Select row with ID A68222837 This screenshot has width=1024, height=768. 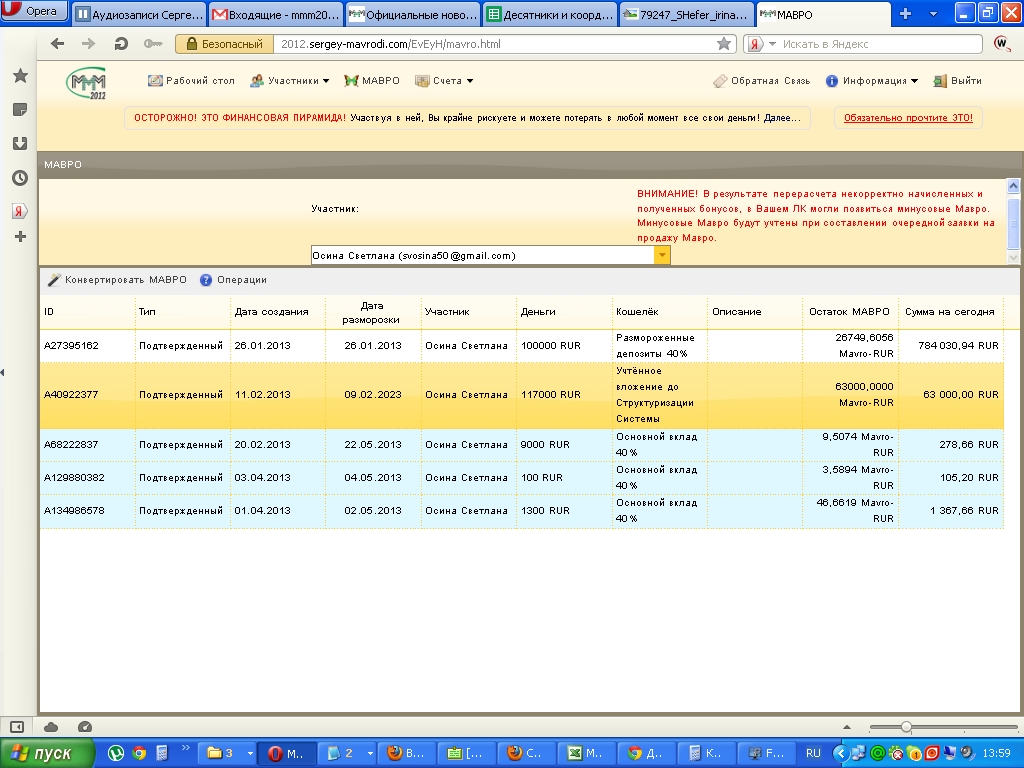point(521,445)
